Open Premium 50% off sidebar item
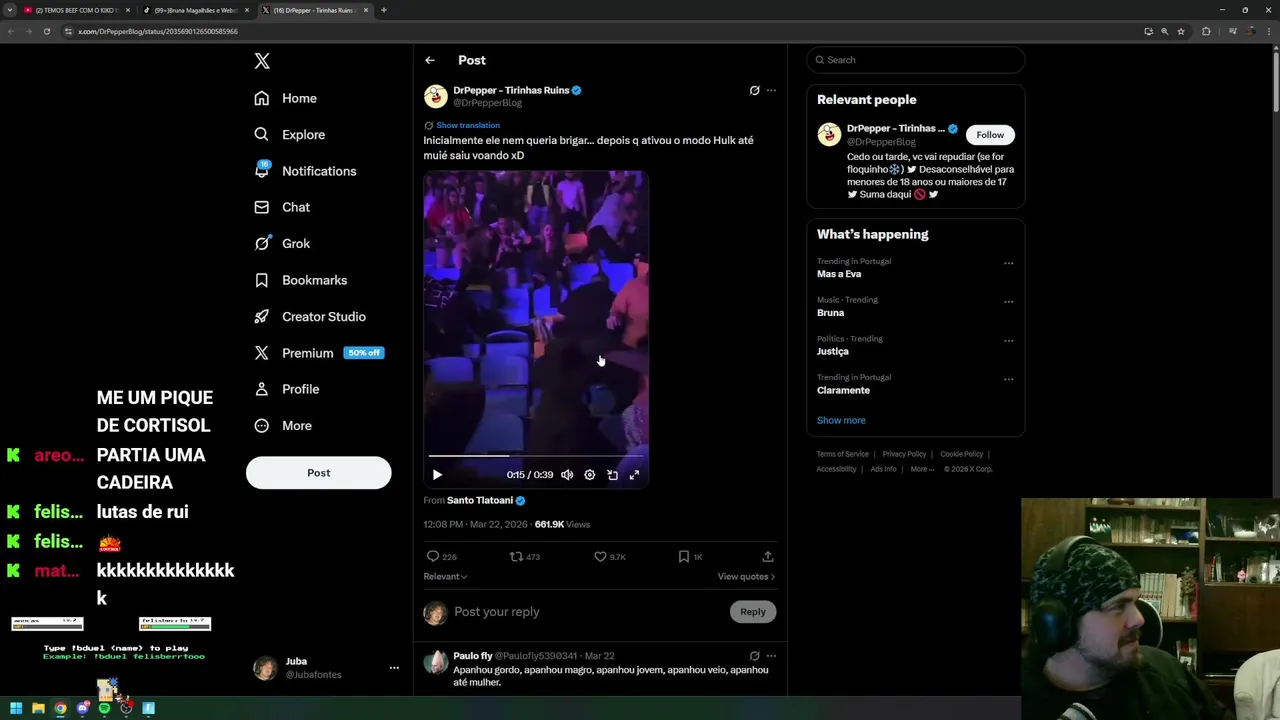1280x720 pixels. pyautogui.click(x=319, y=353)
